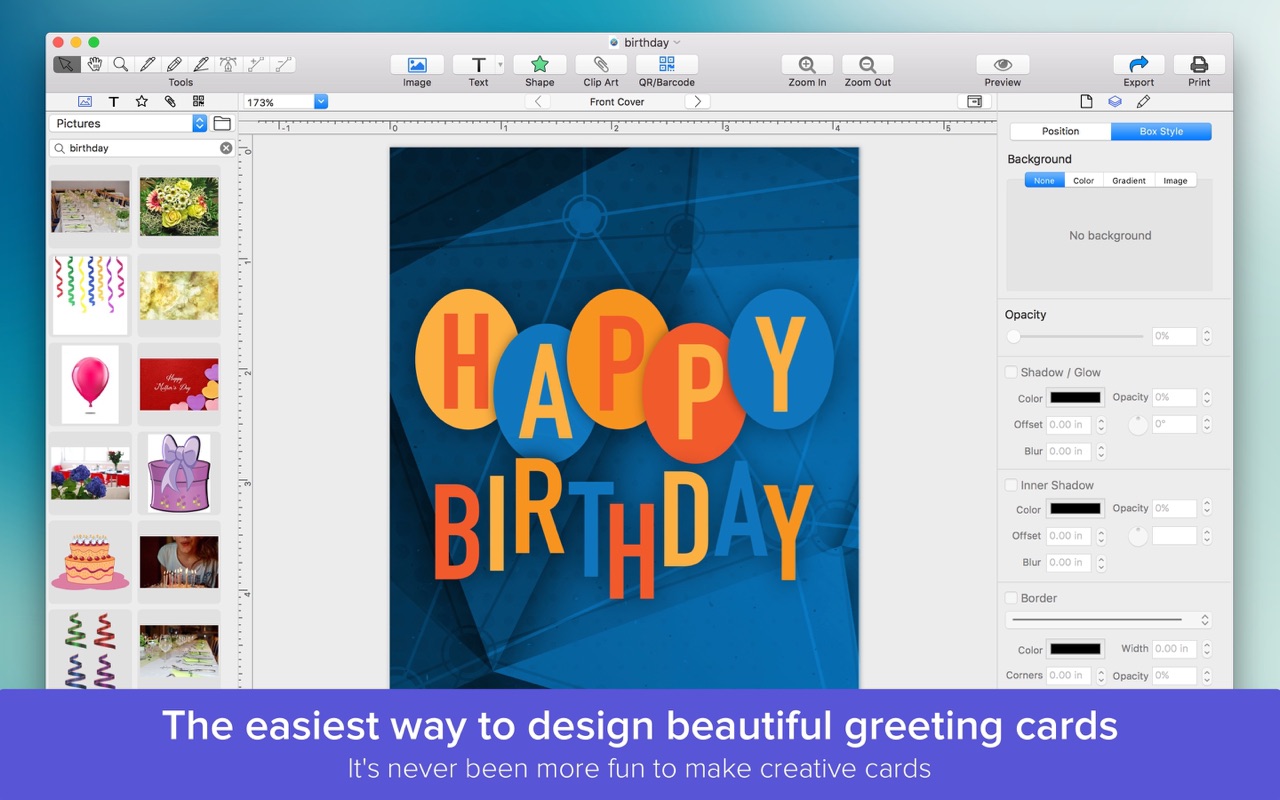Enable the Shadow / Glow checkbox
Viewport: 1280px width, 800px height.
[x=1011, y=372]
